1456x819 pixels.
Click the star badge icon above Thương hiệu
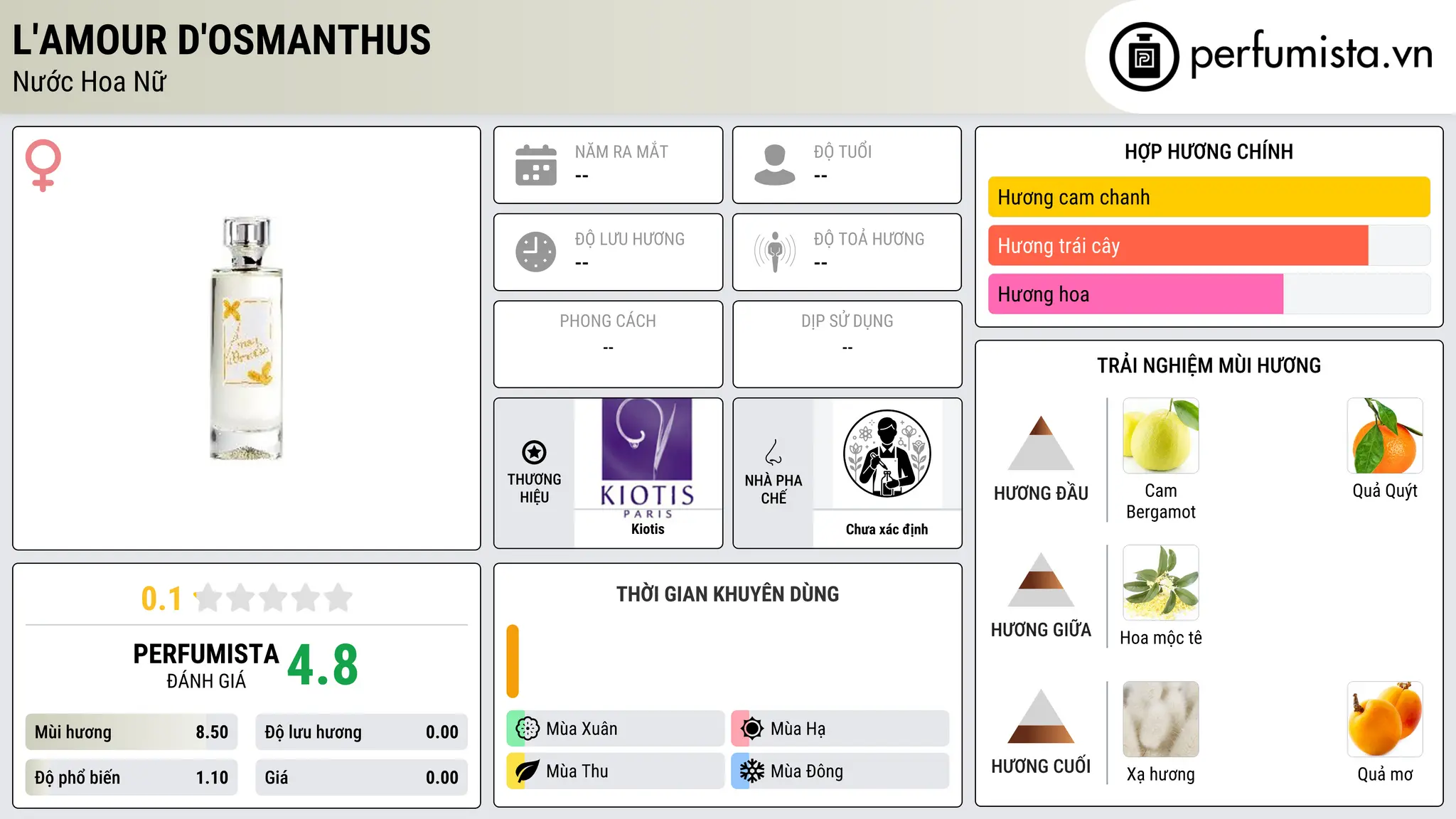tap(534, 452)
